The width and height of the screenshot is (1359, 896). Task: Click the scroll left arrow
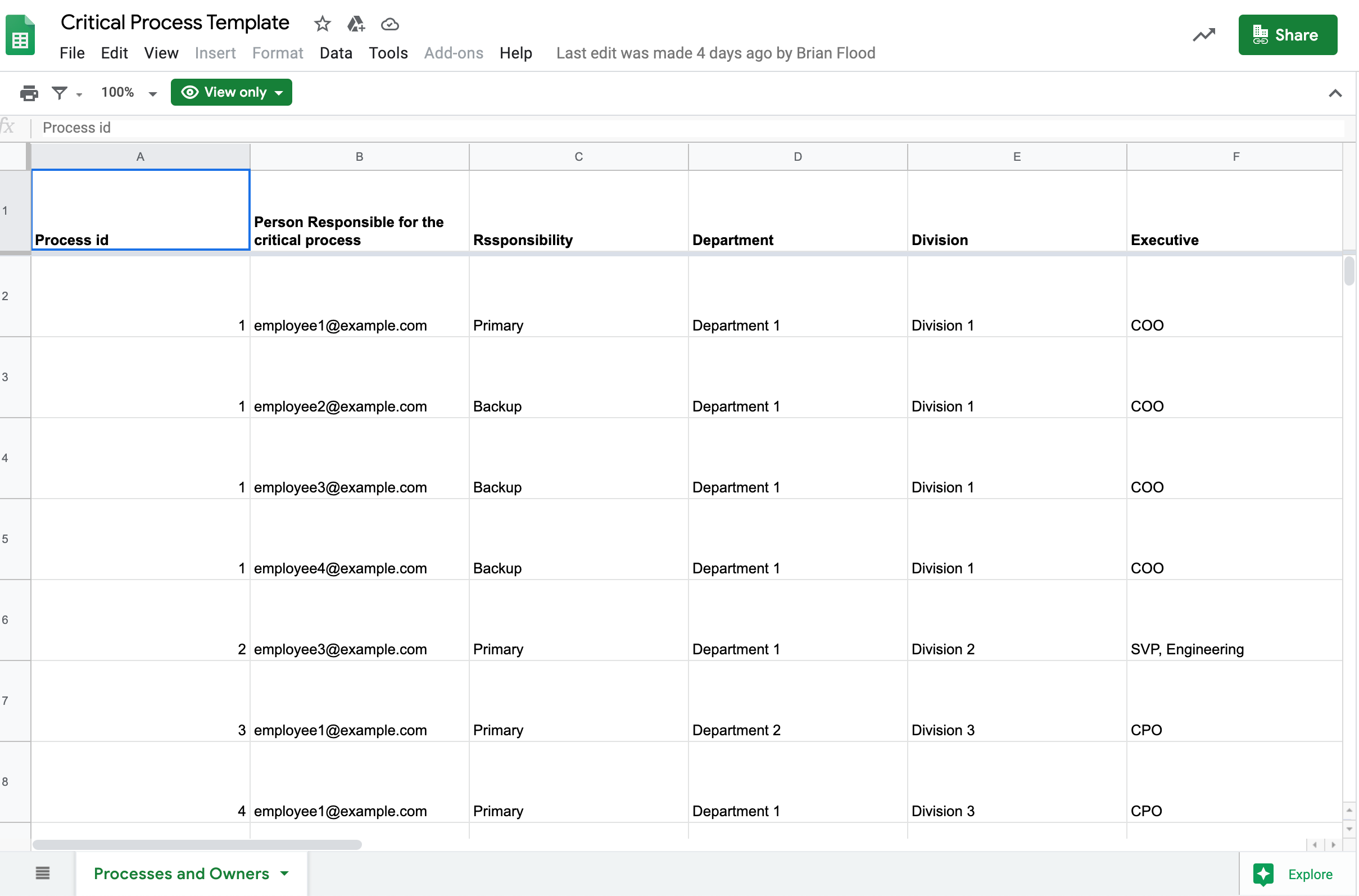pos(1315,845)
